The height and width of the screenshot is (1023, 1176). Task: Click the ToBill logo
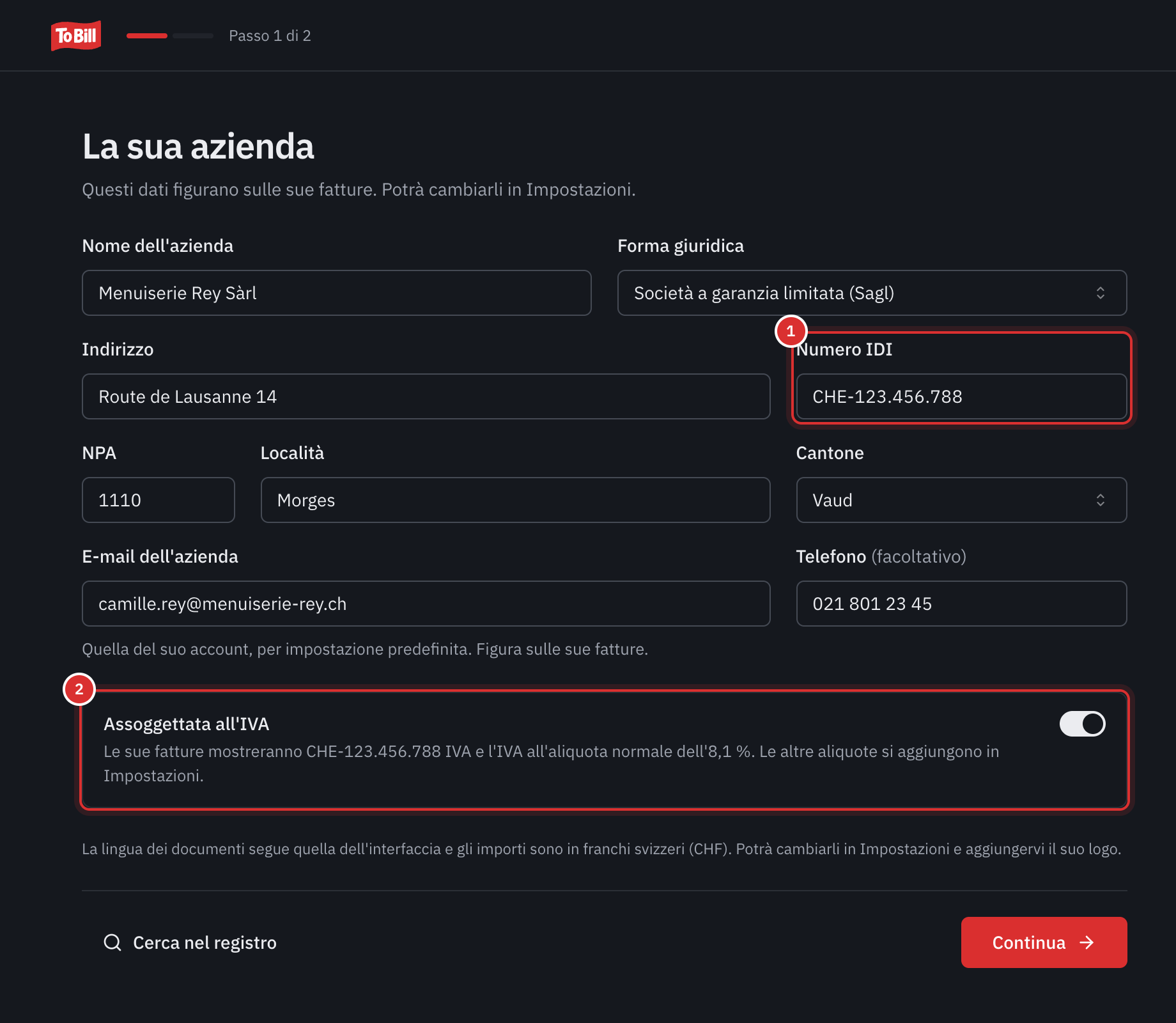coord(76,36)
